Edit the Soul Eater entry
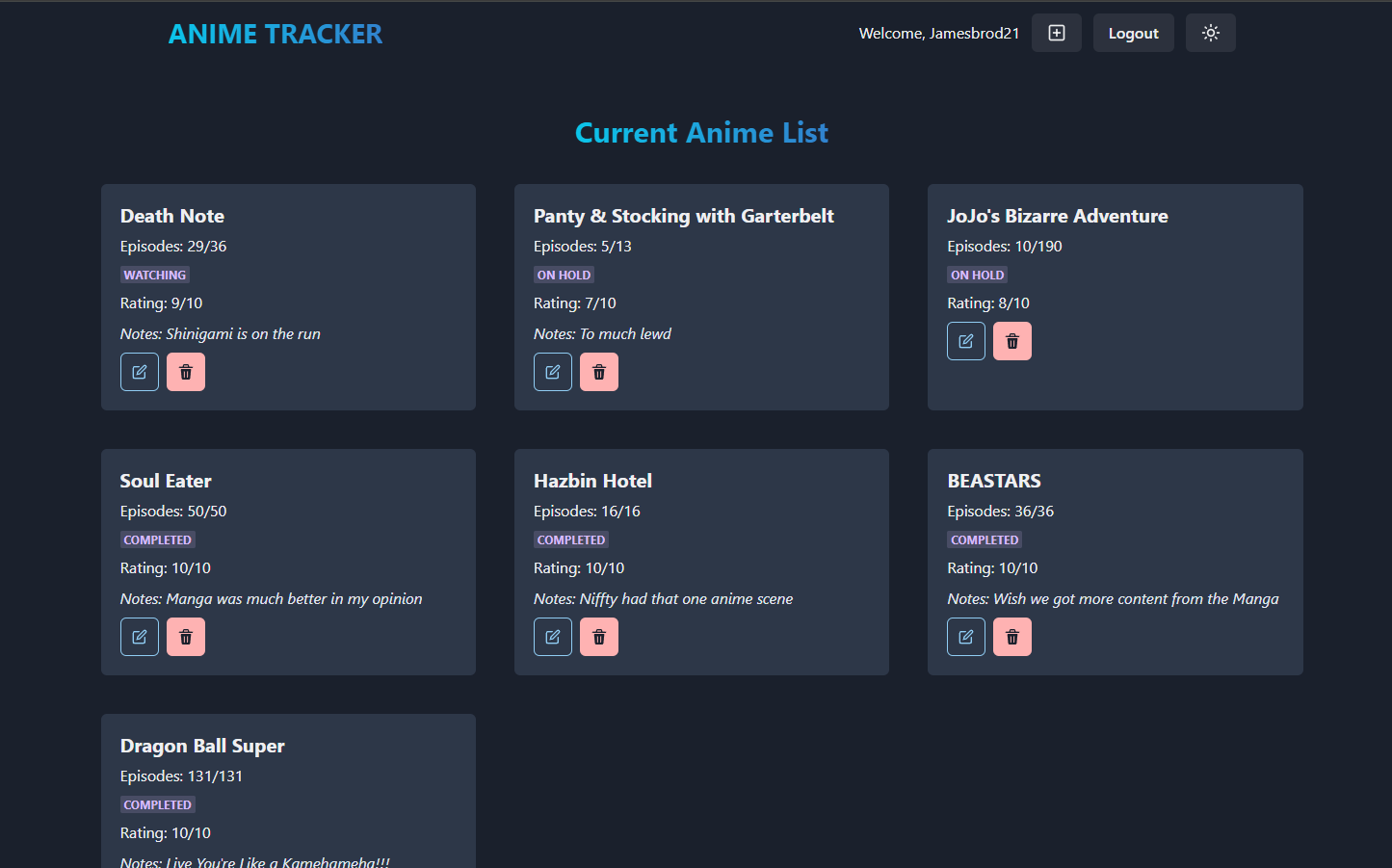Viewport: 1392px width, 868px height. point(140,637)
